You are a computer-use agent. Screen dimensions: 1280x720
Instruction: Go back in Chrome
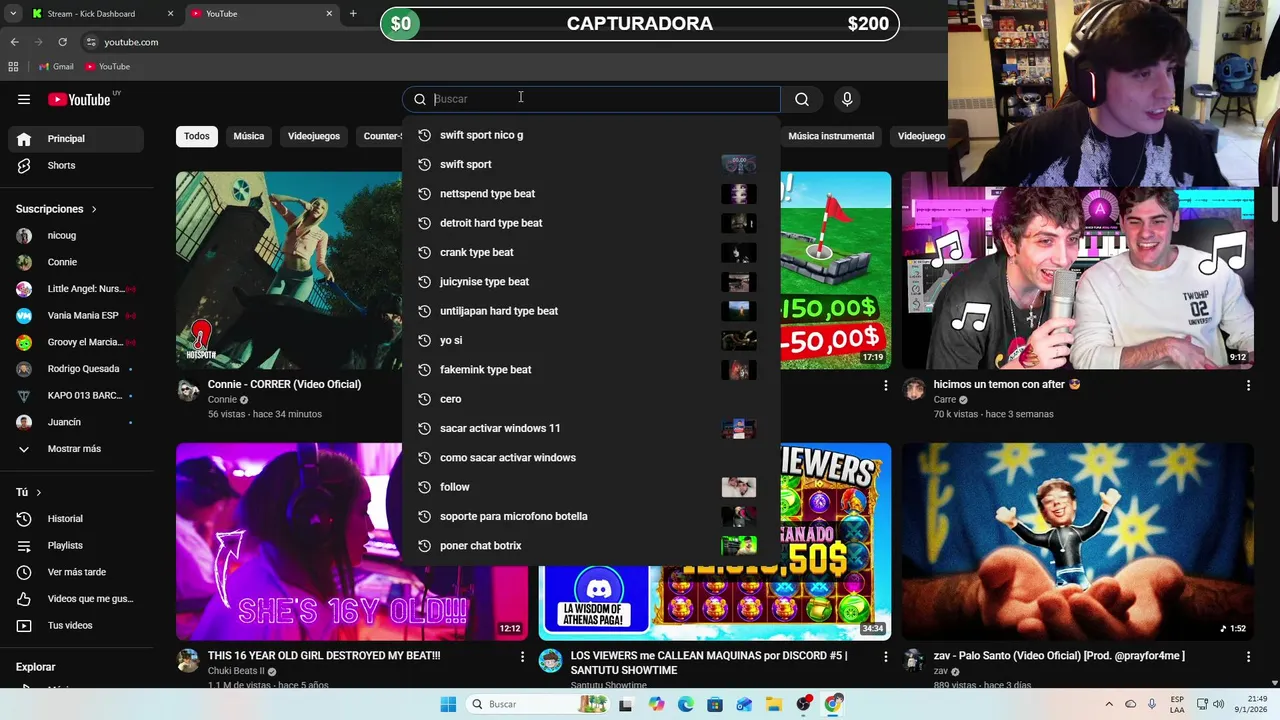14,42
